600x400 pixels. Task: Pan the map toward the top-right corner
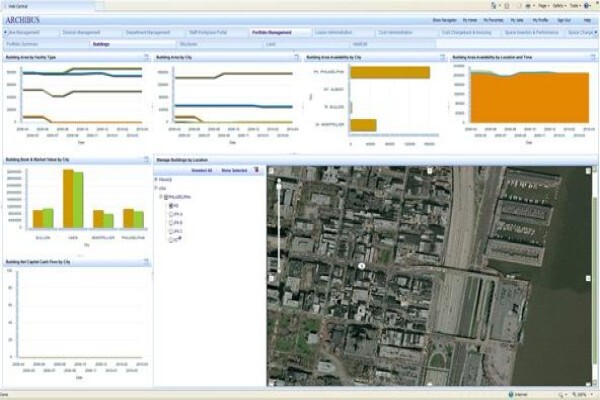(x=589, y=171)
